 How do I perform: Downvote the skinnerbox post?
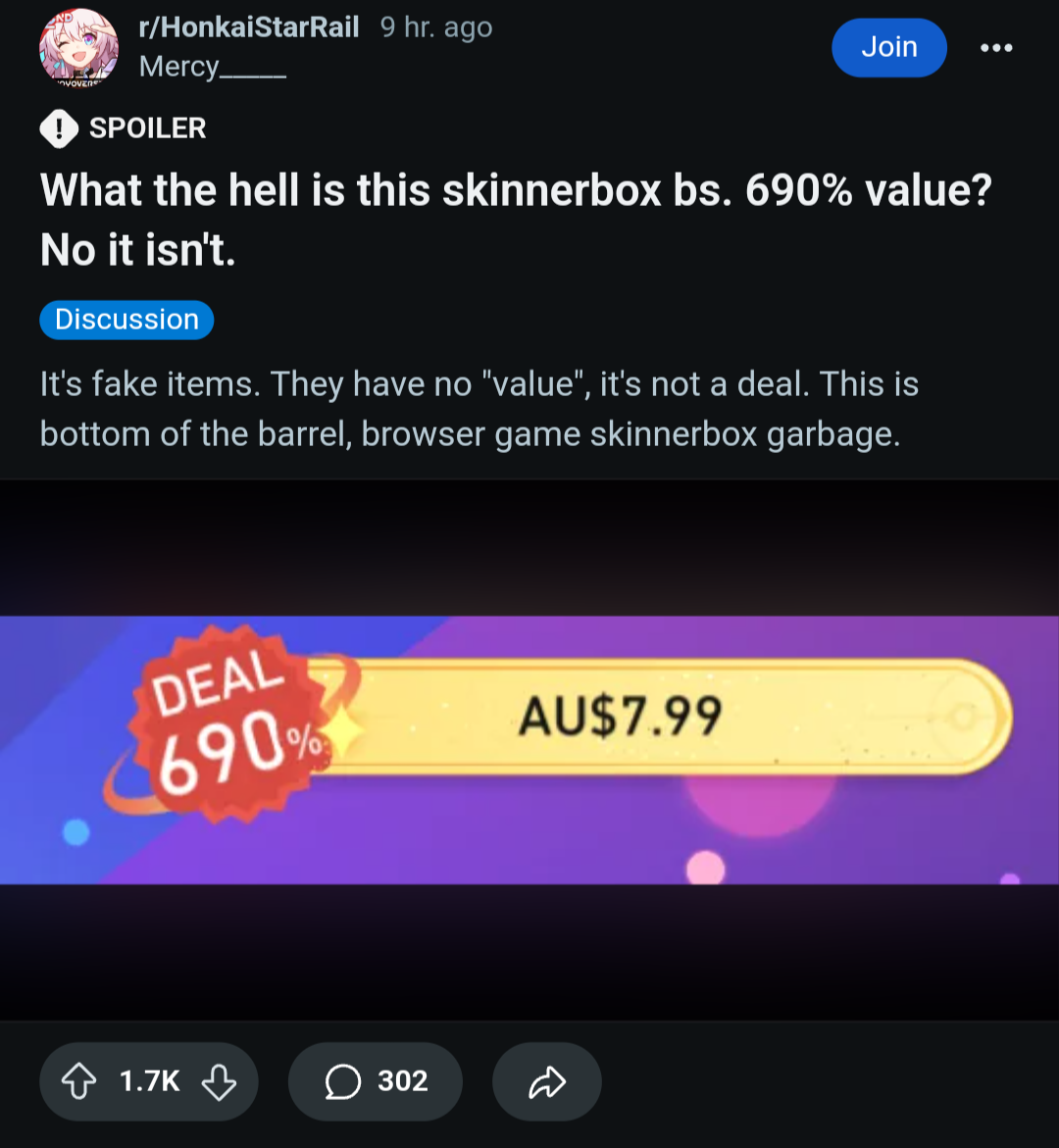[219, 1081]
